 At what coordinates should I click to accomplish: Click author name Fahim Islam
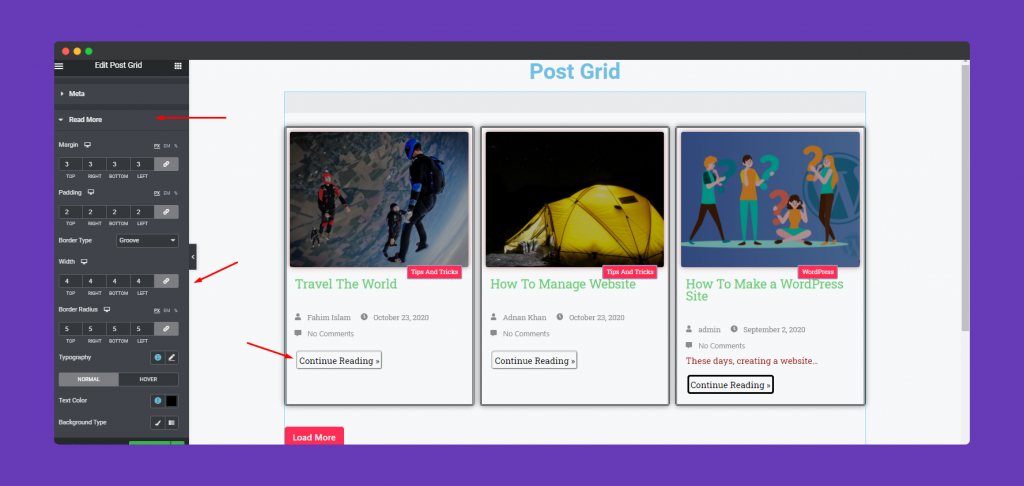click(x=328, y=317)
